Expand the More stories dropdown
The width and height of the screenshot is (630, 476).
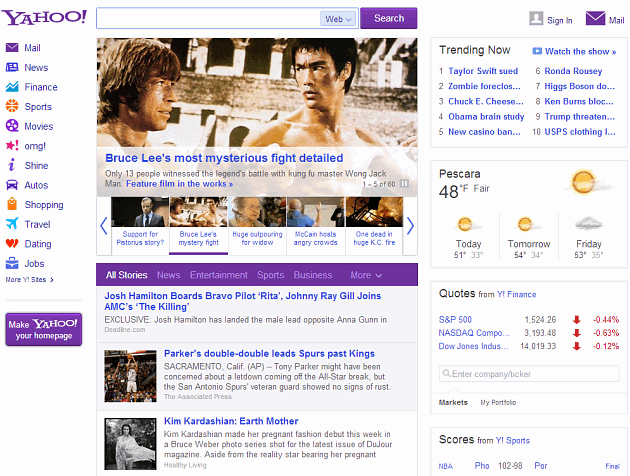click(x=366, y=275)
